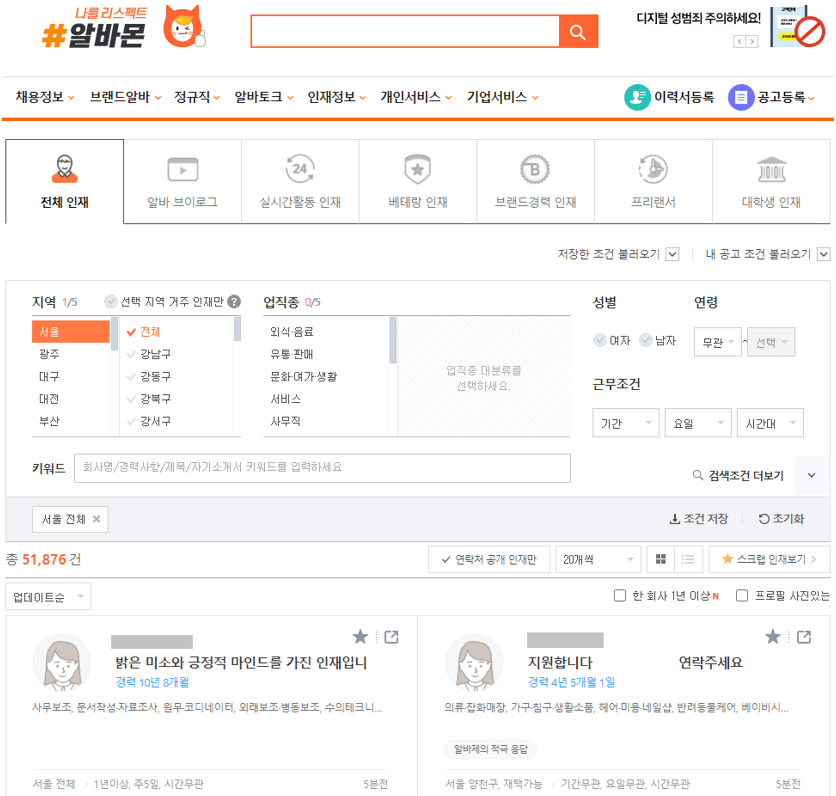Expand 내 공고 조건 불러오기 dropdown
Image resolution: width=836 pixels, height=796 pixels.
click(824, 254)
